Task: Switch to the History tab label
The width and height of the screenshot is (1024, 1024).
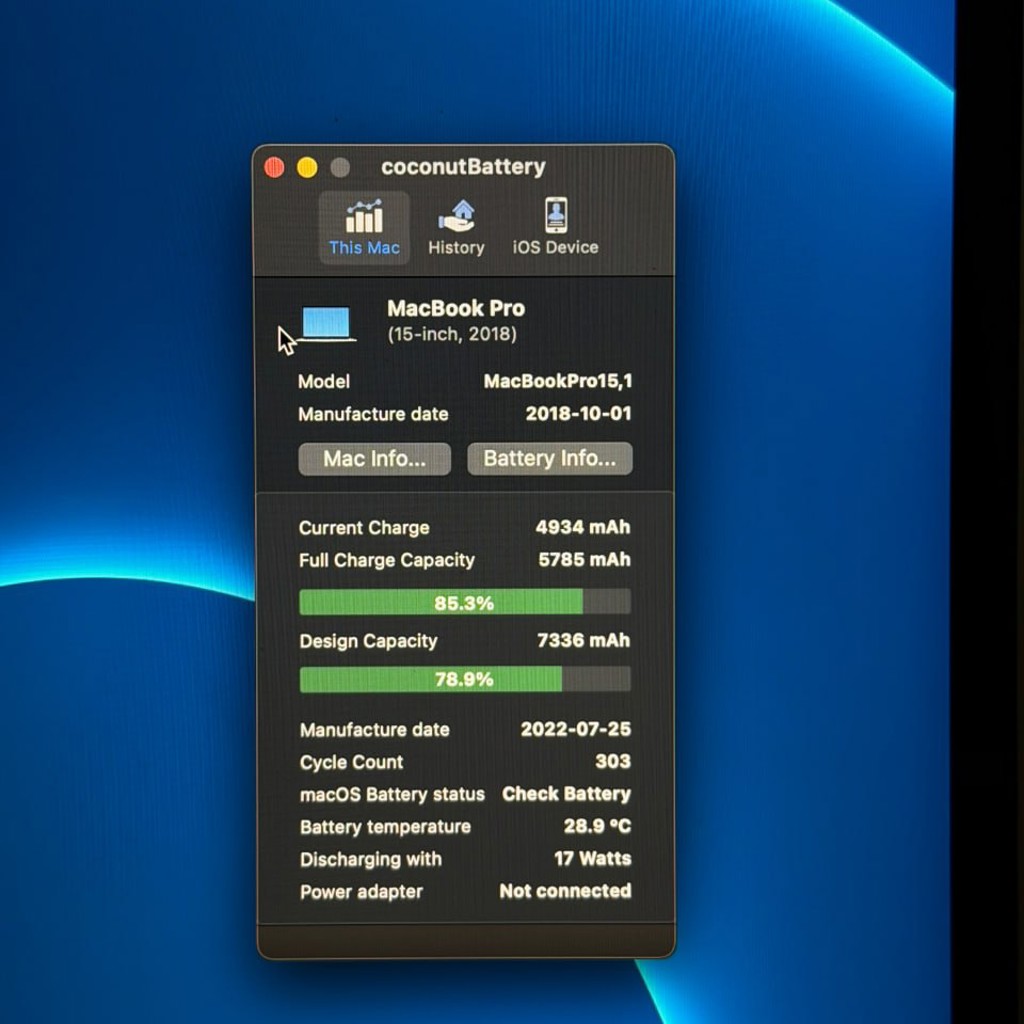Action: 456,248
